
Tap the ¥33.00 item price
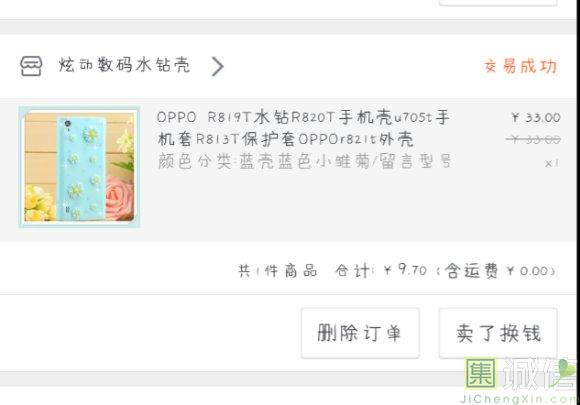pyautogui.click(x=536, y=118)
